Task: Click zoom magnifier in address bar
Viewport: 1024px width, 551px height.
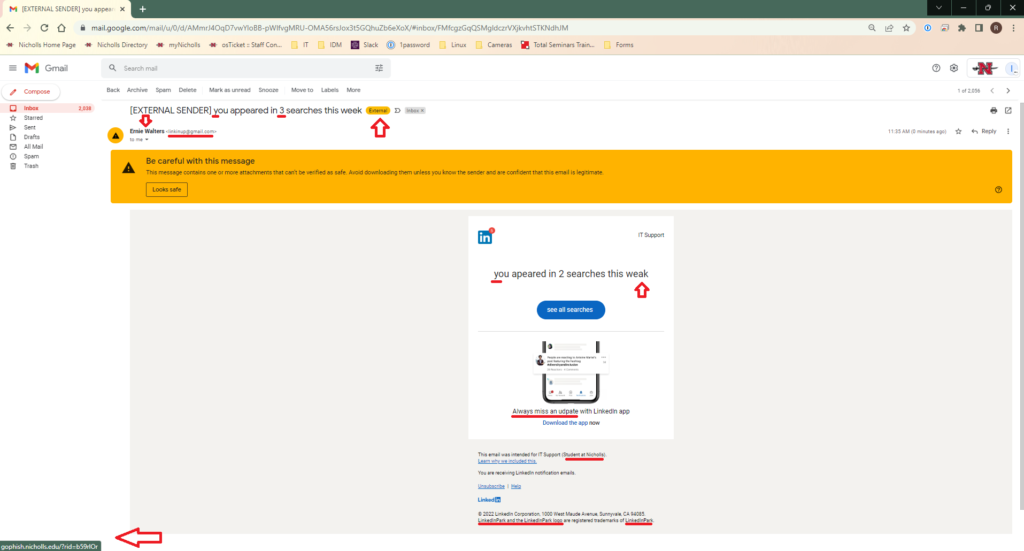Action: [x=872, y=28]
